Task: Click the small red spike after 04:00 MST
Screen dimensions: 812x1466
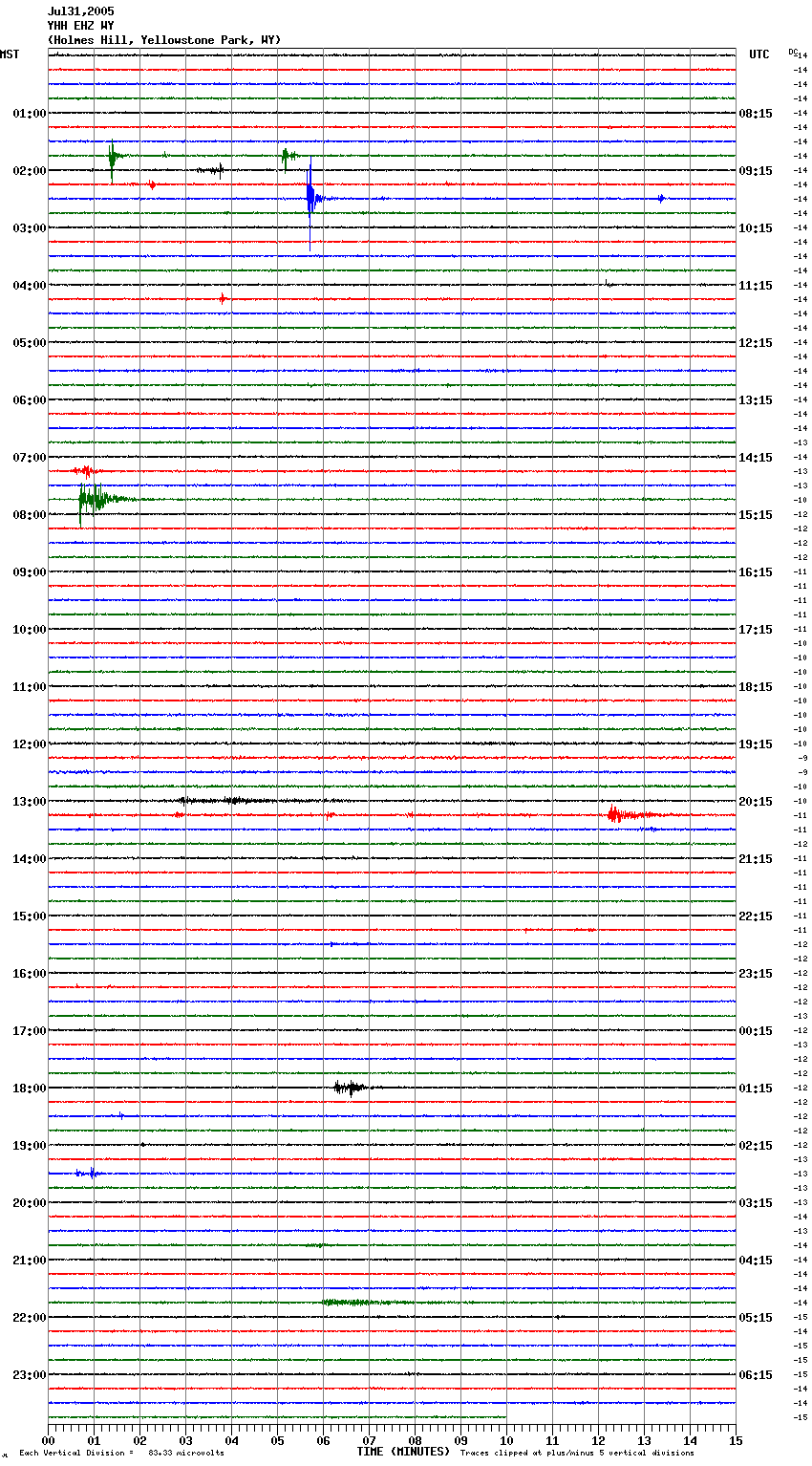Action: (x=223, y=299)
